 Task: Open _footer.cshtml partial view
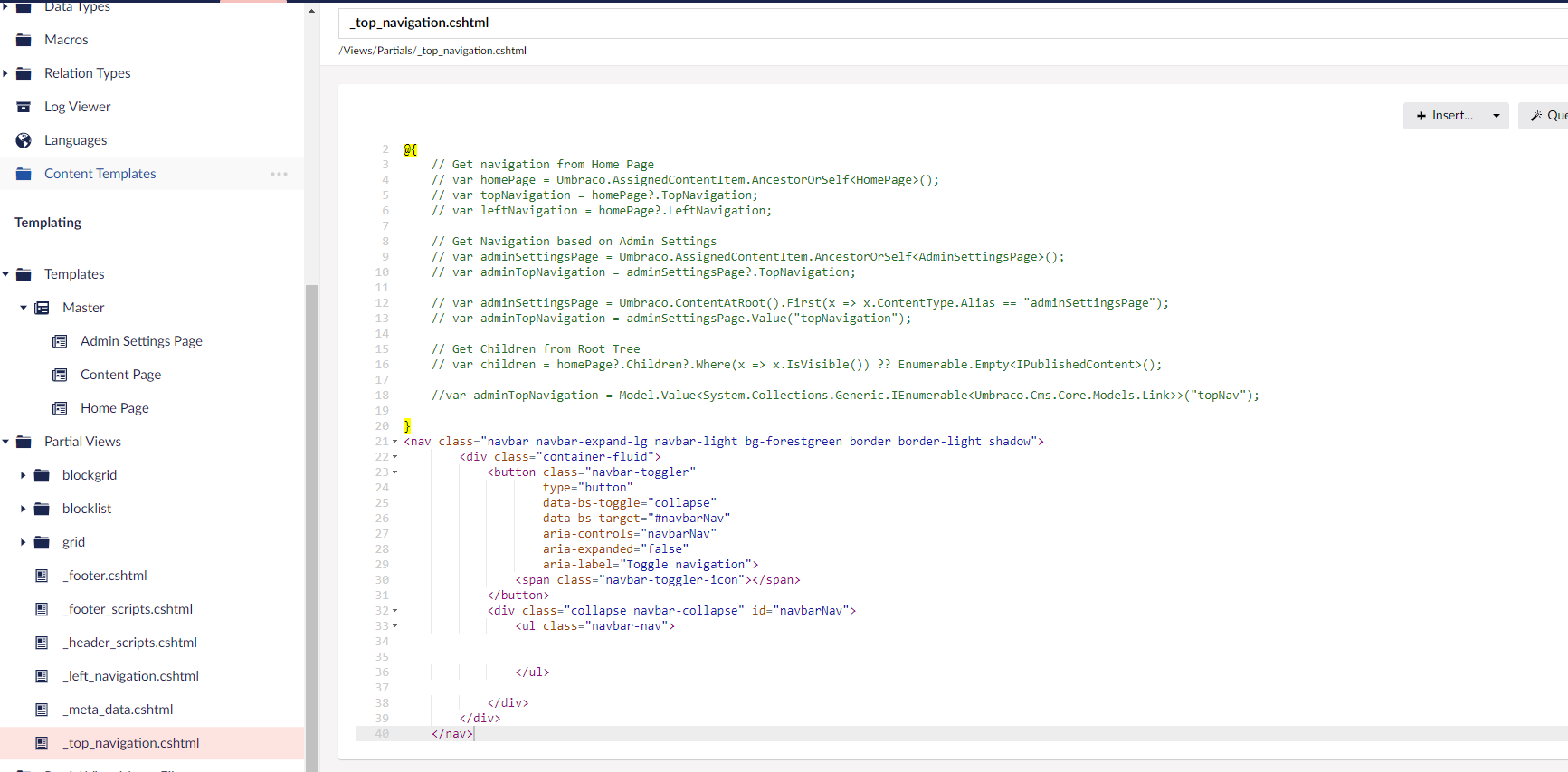(x=104, y=576)
